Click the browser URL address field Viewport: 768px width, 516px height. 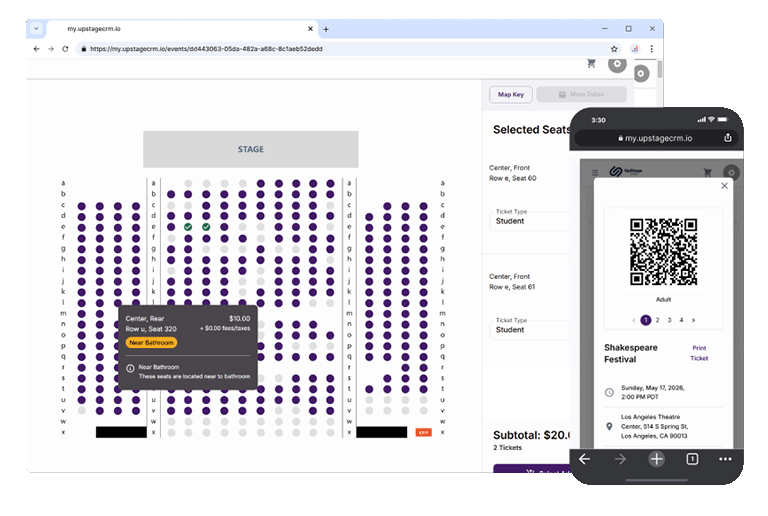(x=340, y=48)
